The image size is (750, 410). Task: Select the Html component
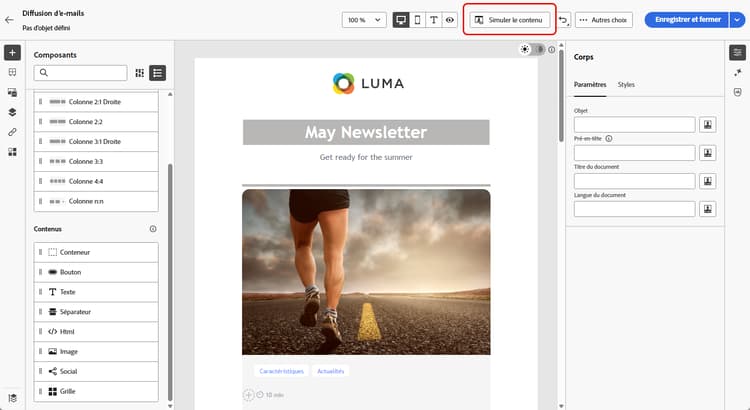tap(96, 332)
